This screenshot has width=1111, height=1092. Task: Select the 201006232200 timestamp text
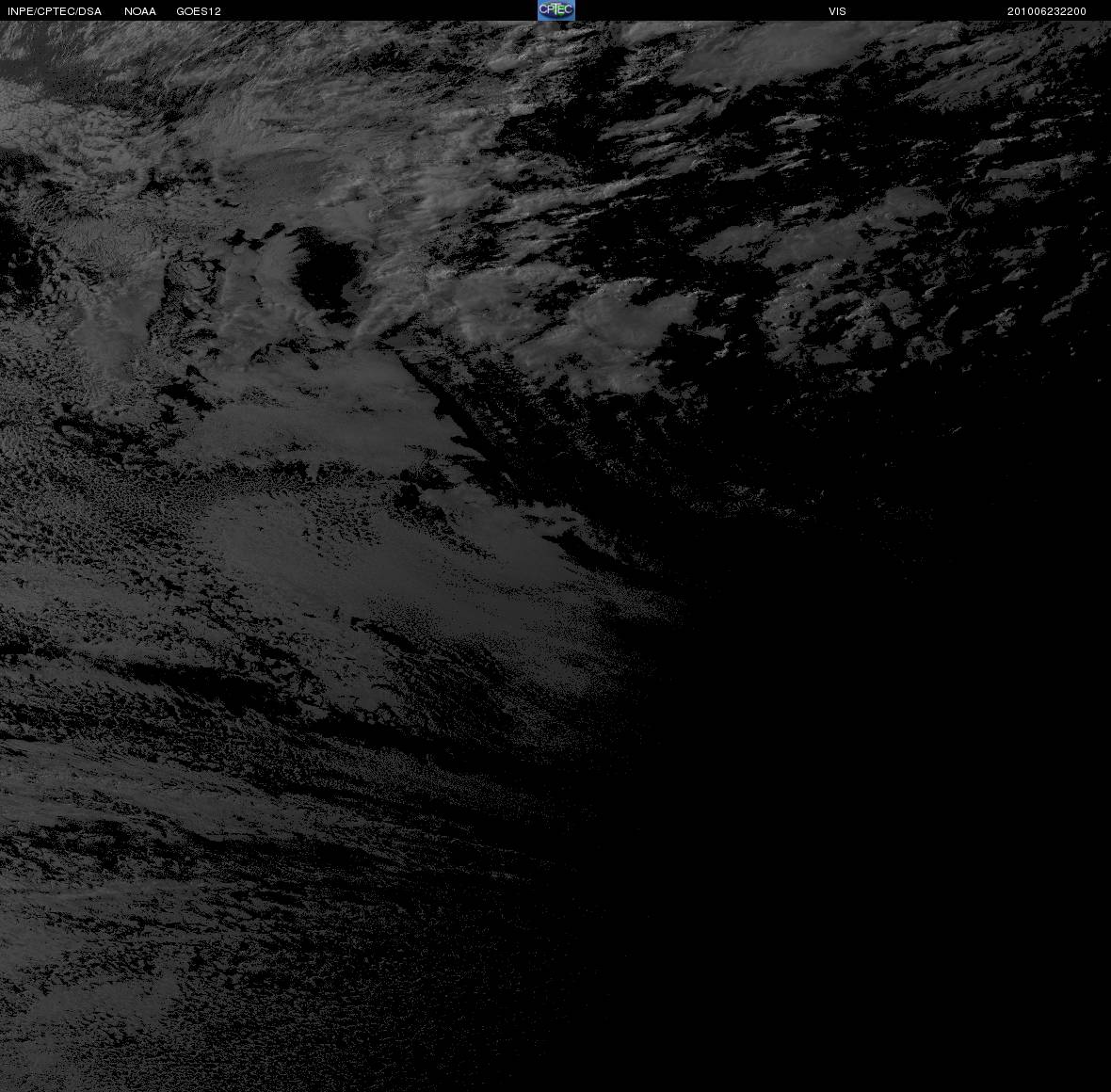[x=1047, y=11]
